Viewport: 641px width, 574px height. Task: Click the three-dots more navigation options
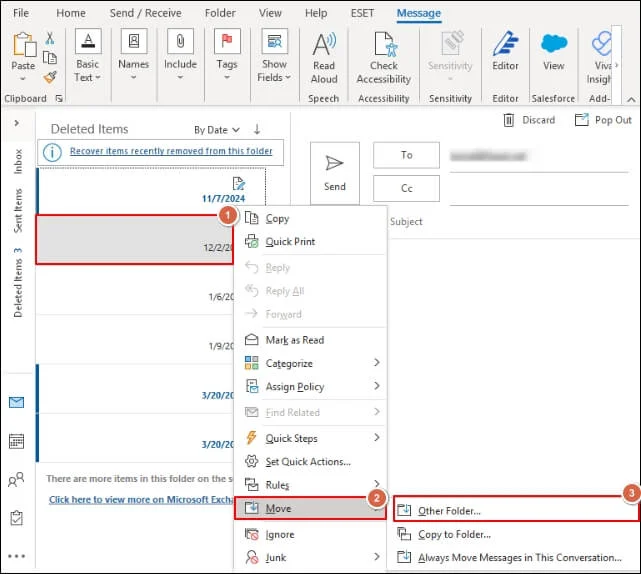click(16, 556)
